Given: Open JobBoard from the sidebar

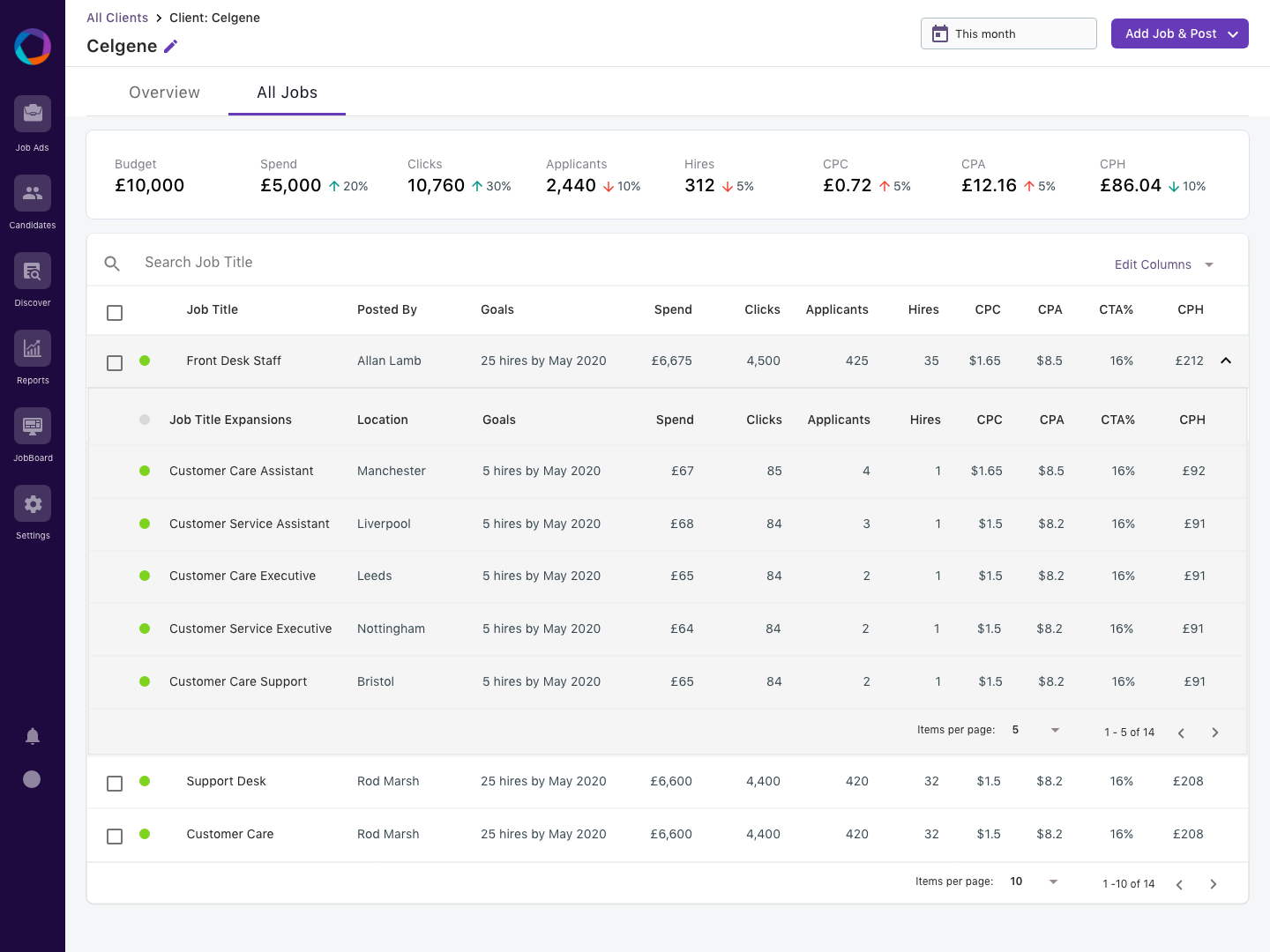Looking at the screenshot, I should [x=33, y=426].
